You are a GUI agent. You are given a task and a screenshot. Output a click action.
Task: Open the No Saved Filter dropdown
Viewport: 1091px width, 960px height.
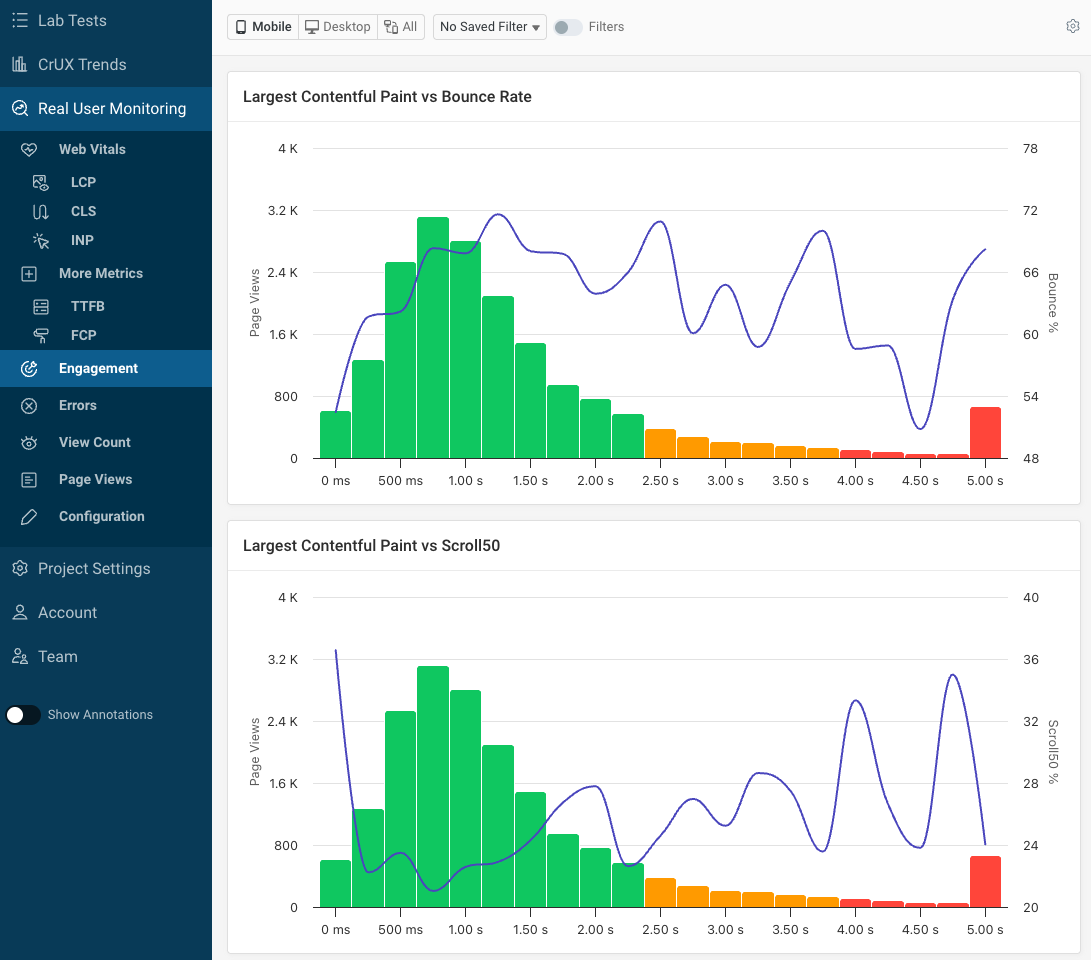tap(489, 27)
